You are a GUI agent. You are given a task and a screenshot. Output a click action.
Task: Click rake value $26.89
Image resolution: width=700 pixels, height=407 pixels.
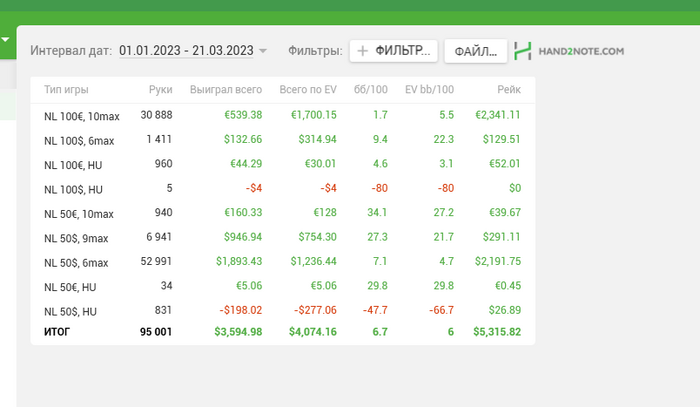pos(504,310)
